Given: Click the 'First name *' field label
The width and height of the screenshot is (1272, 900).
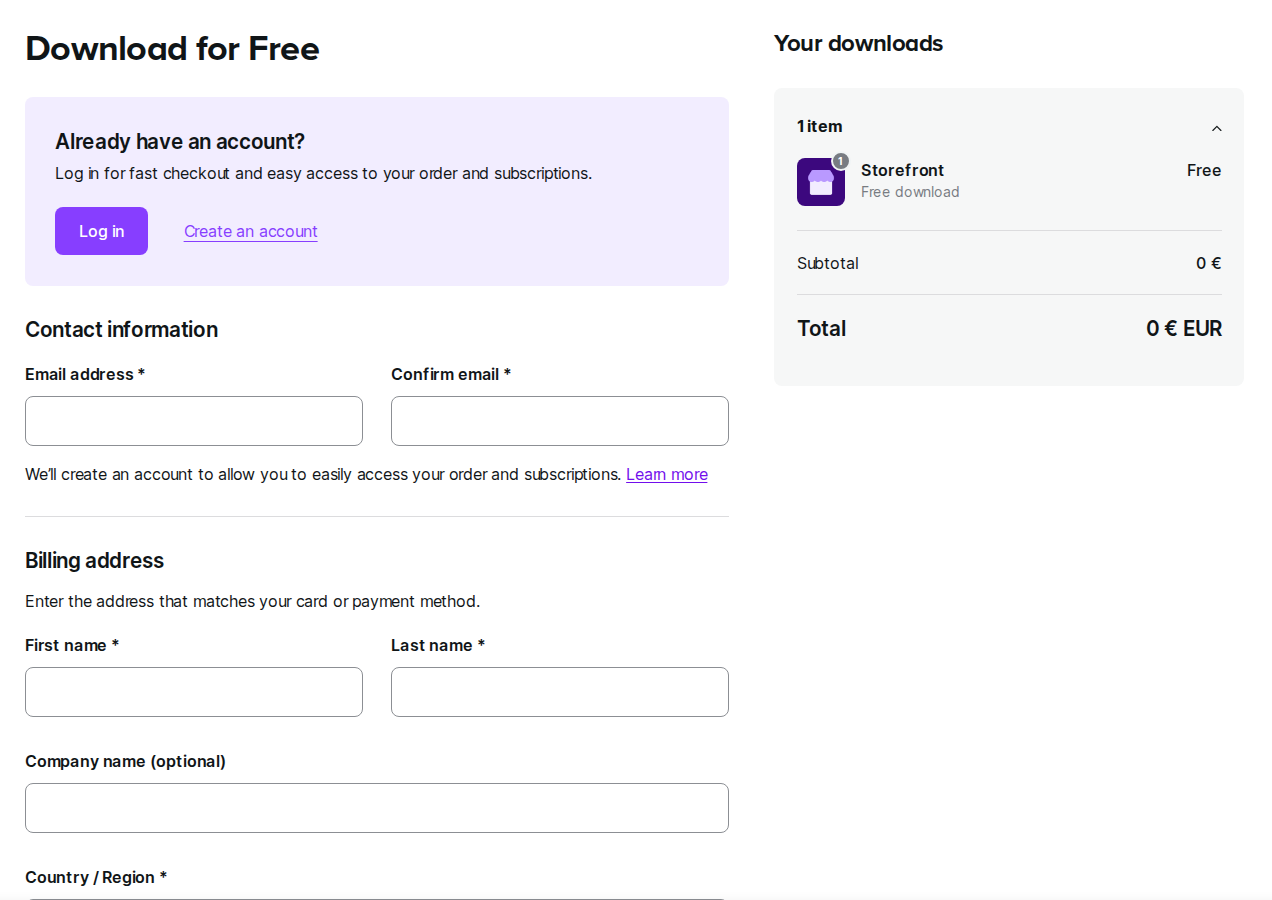Looking at the screenshot, I should pyautogui.click(x=72, y=645).
